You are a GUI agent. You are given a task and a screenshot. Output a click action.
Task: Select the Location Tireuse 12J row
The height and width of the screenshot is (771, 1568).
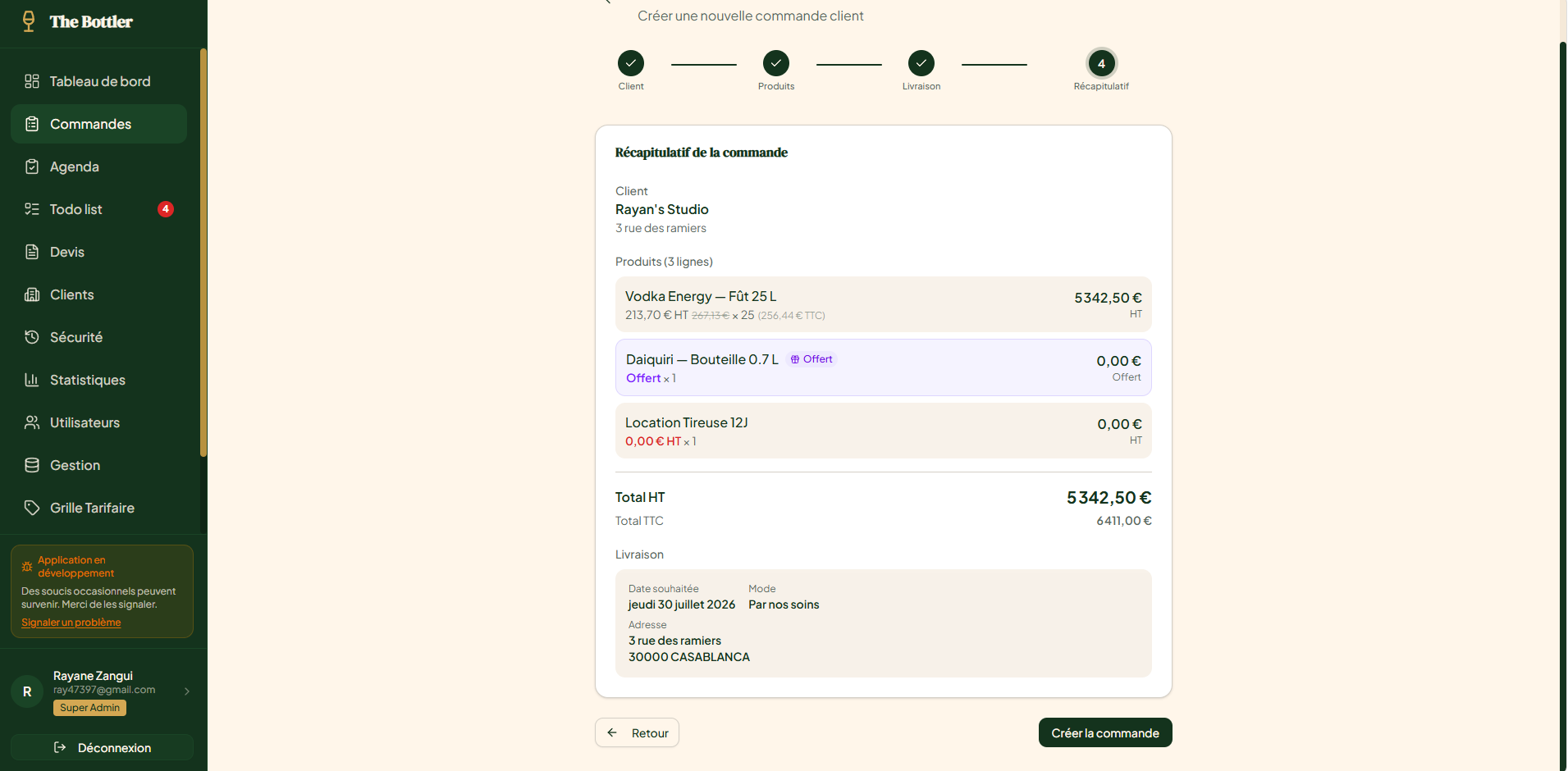(884, 431)
